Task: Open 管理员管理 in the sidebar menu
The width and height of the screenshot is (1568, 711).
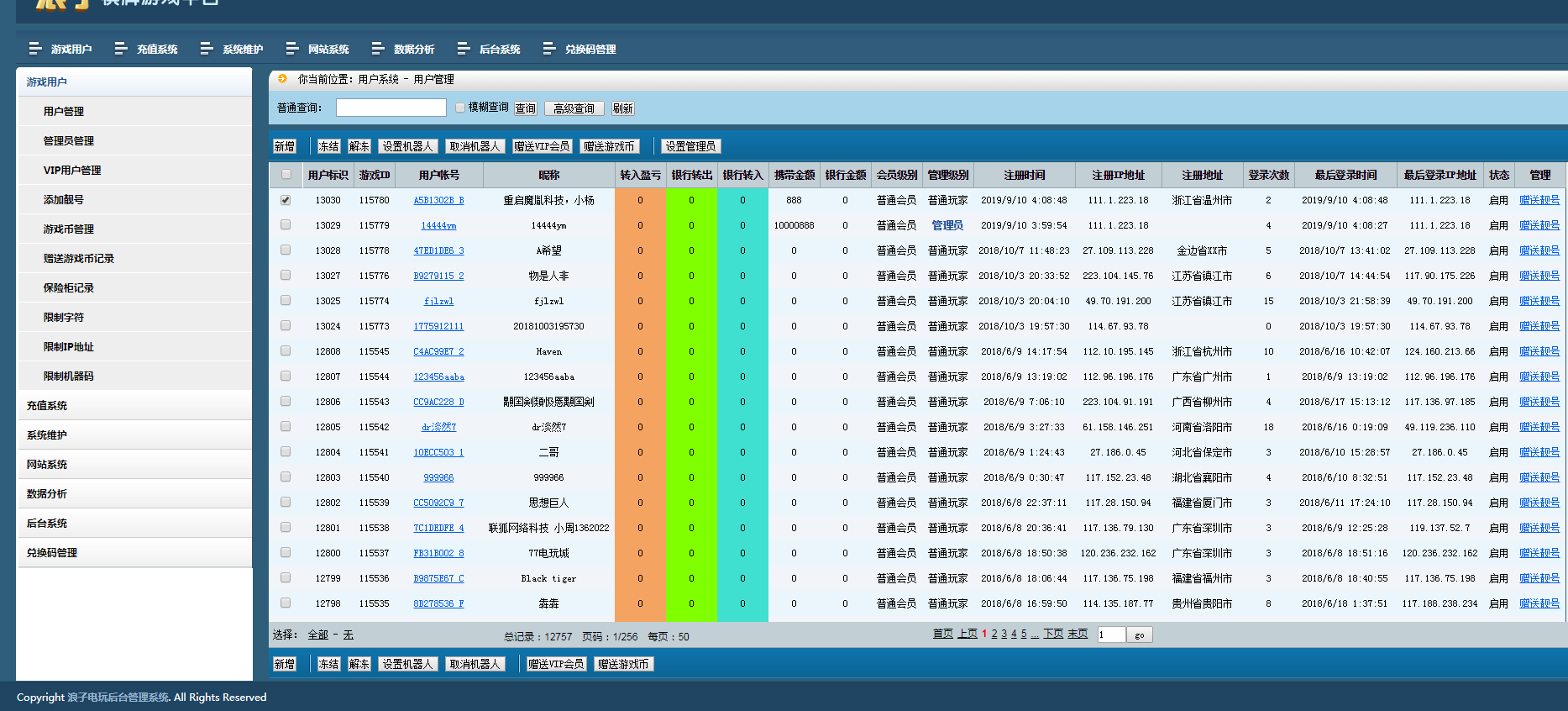Action: pyautogui.click(x=69, y=140)
